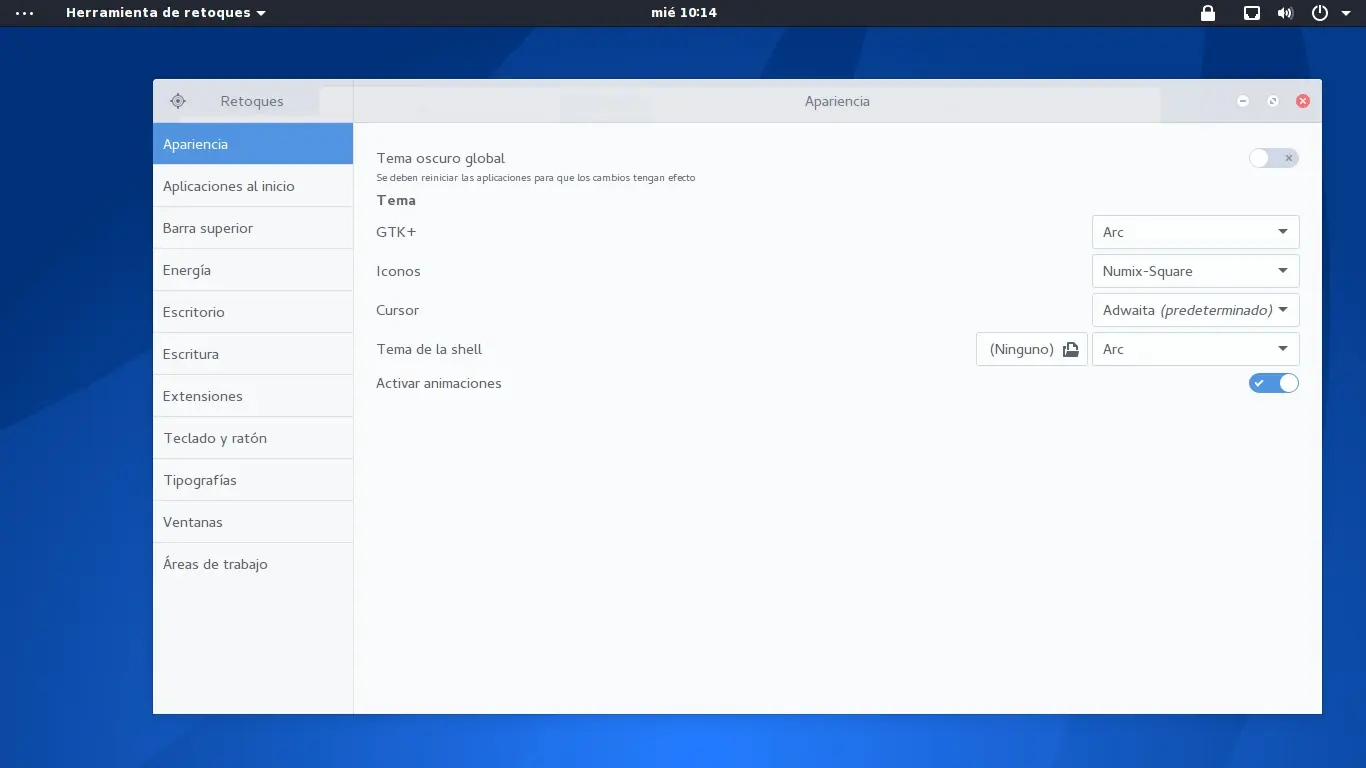Screen dimensions: 1366x768
Task: Click the restart applications note under Tema oscuro
Action: [536, 178]
